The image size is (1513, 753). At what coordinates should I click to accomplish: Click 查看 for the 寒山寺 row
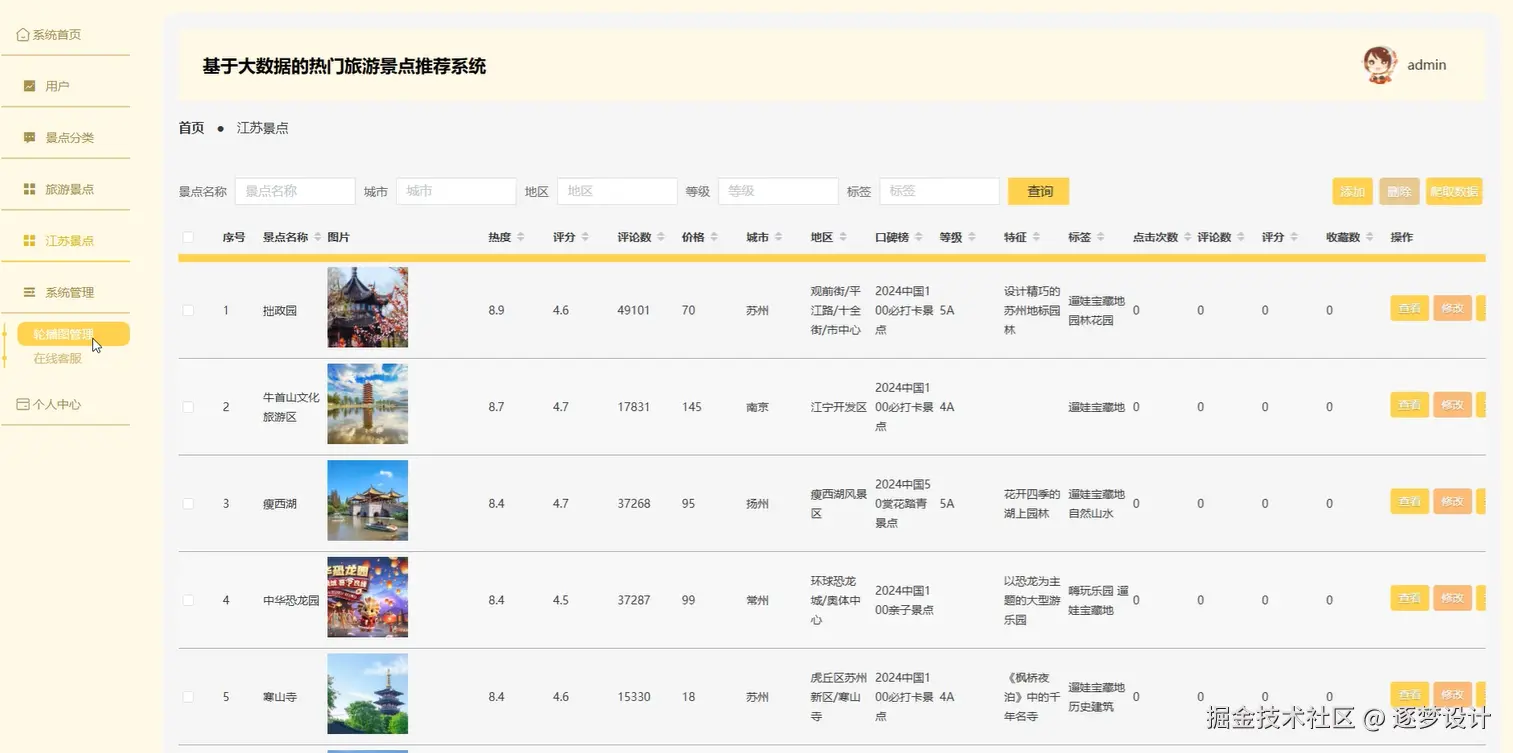[1409, 694]
